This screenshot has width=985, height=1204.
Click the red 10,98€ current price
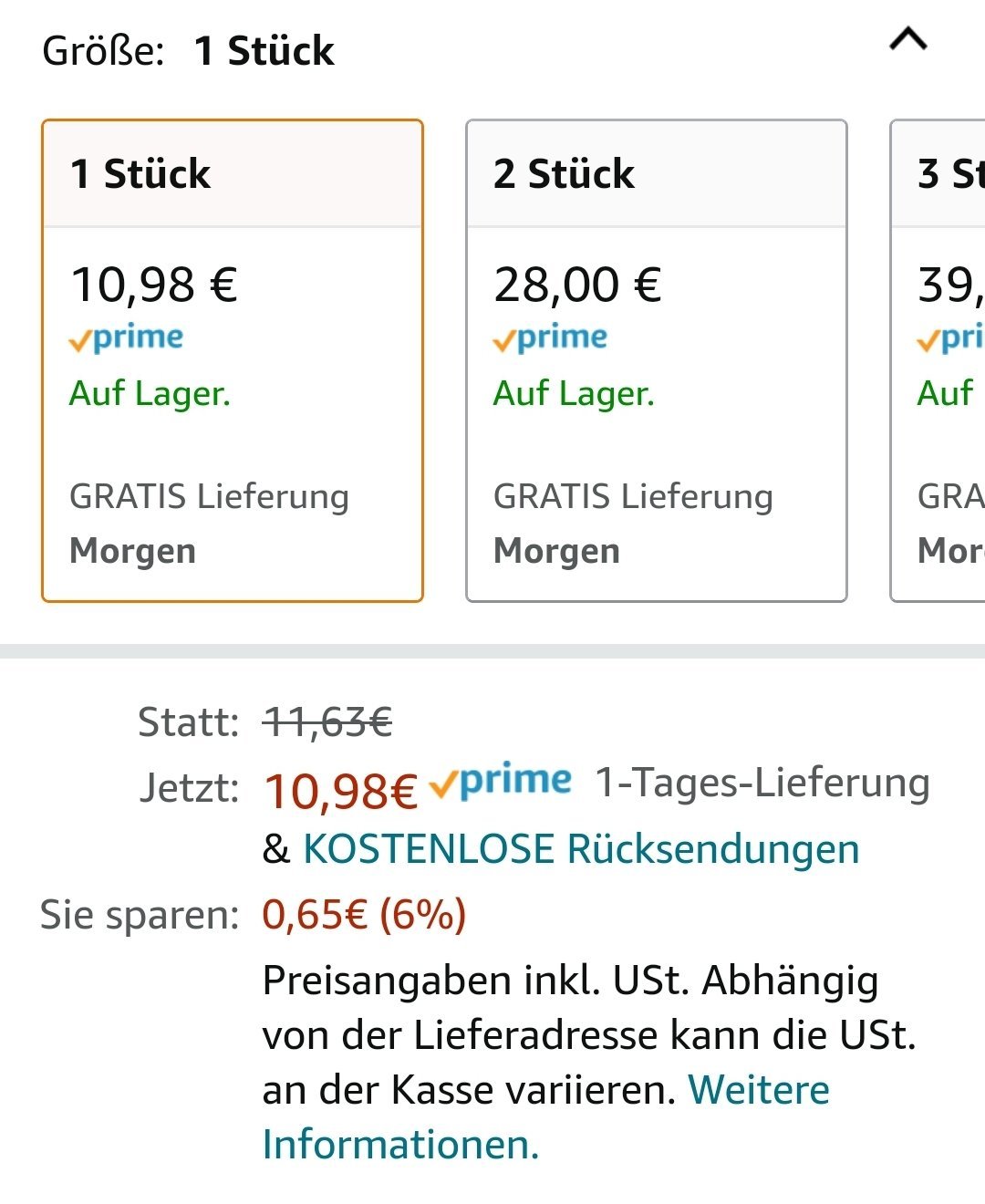click(x=340, y=790)
